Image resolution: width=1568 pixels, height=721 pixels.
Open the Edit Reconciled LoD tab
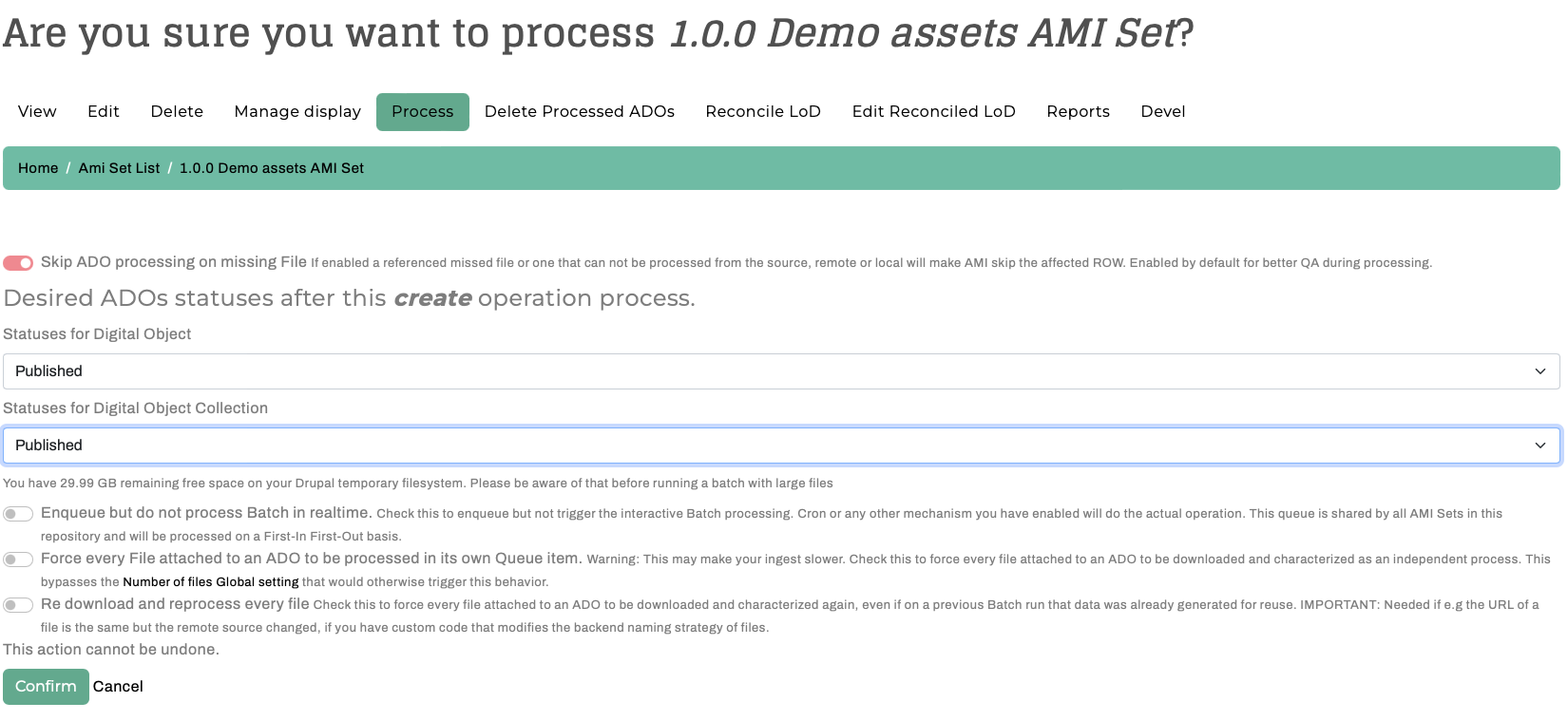tap(934, 112)
